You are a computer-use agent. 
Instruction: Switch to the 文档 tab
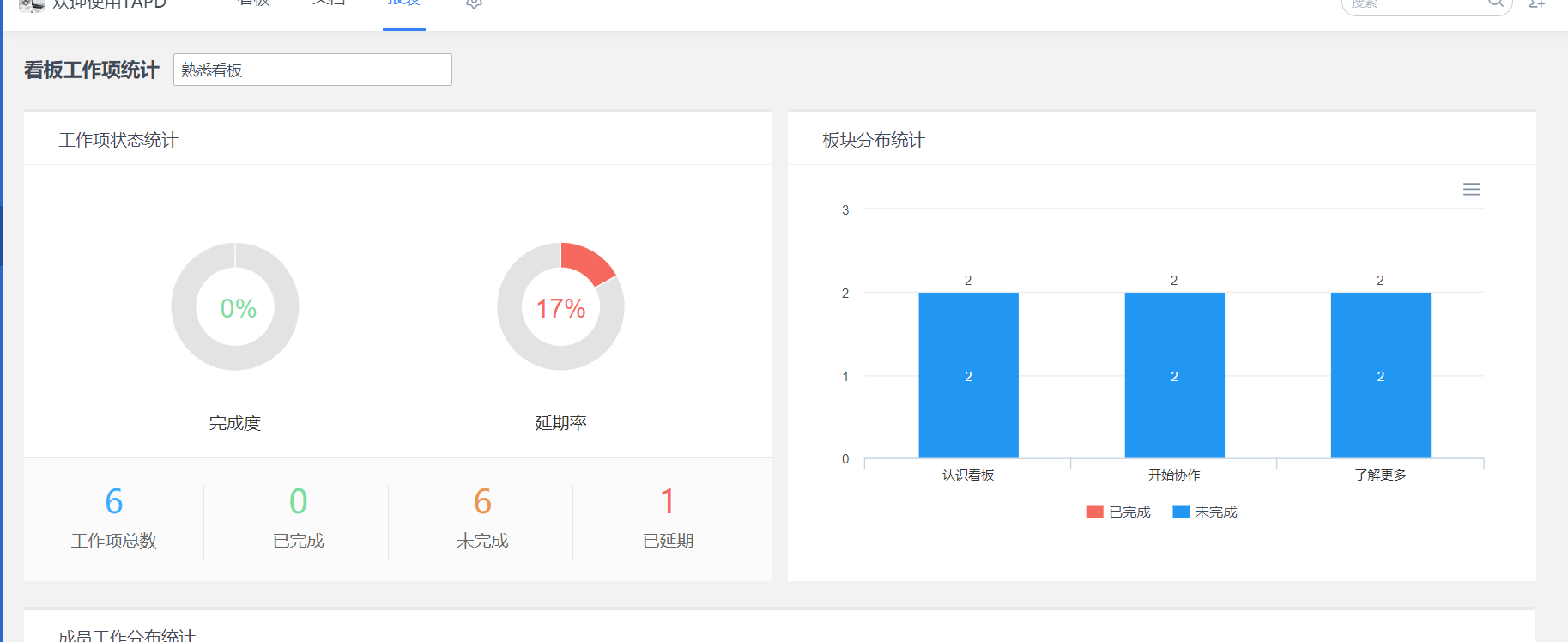329,3
